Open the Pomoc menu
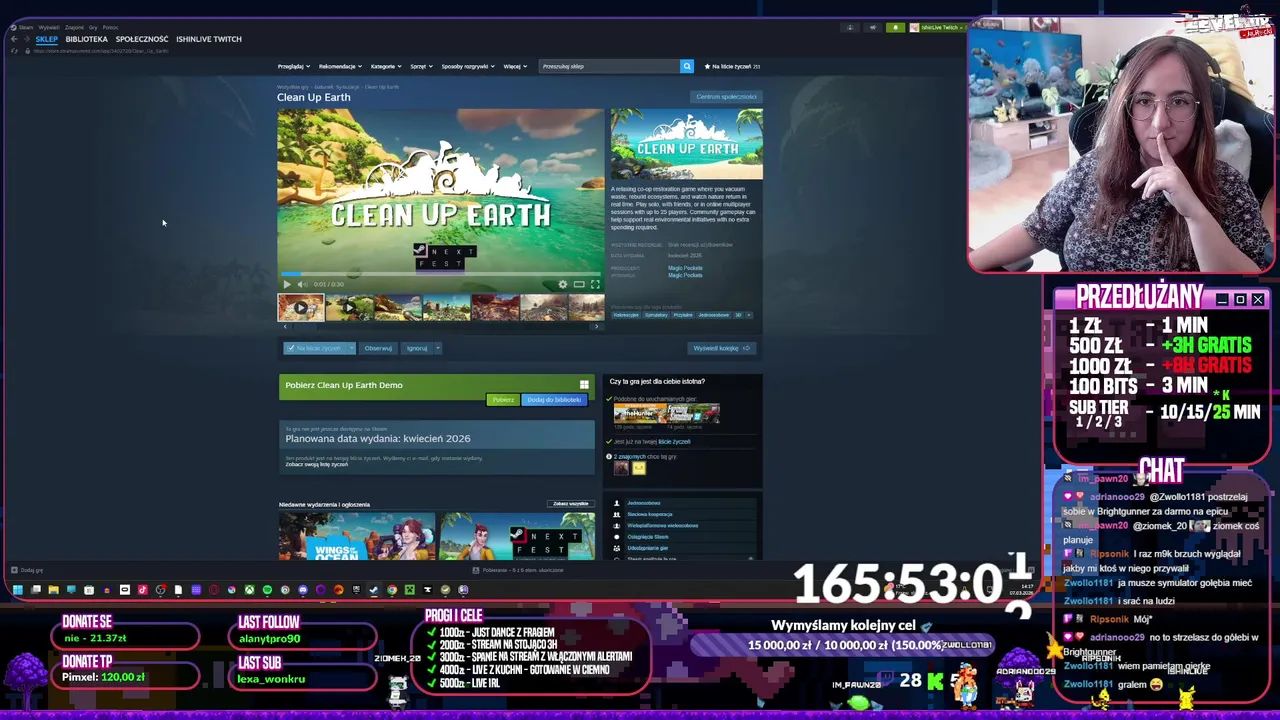The width and height of the screenshot is (1280, 720). point(110,27)
